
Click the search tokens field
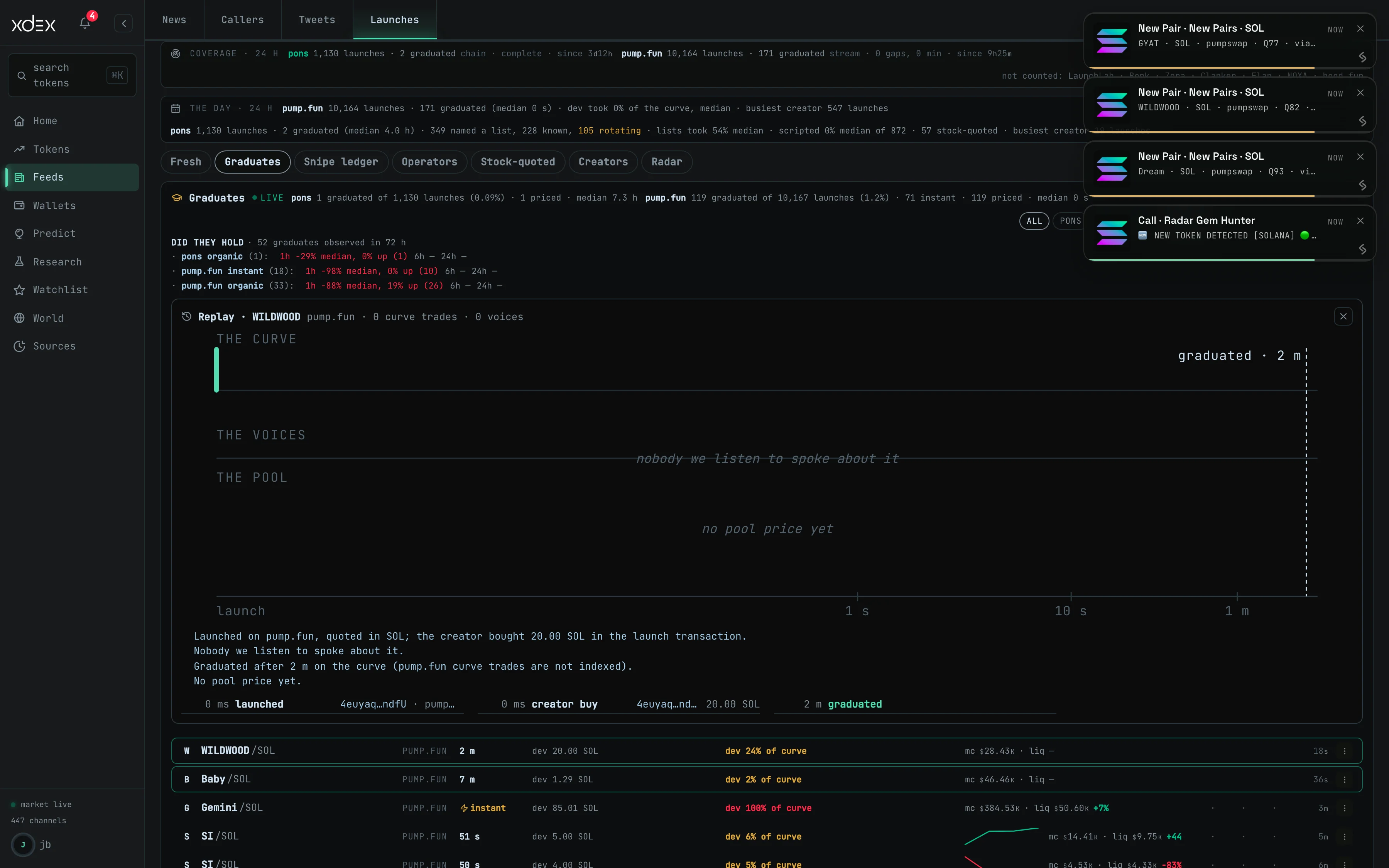tap(72, 75)
